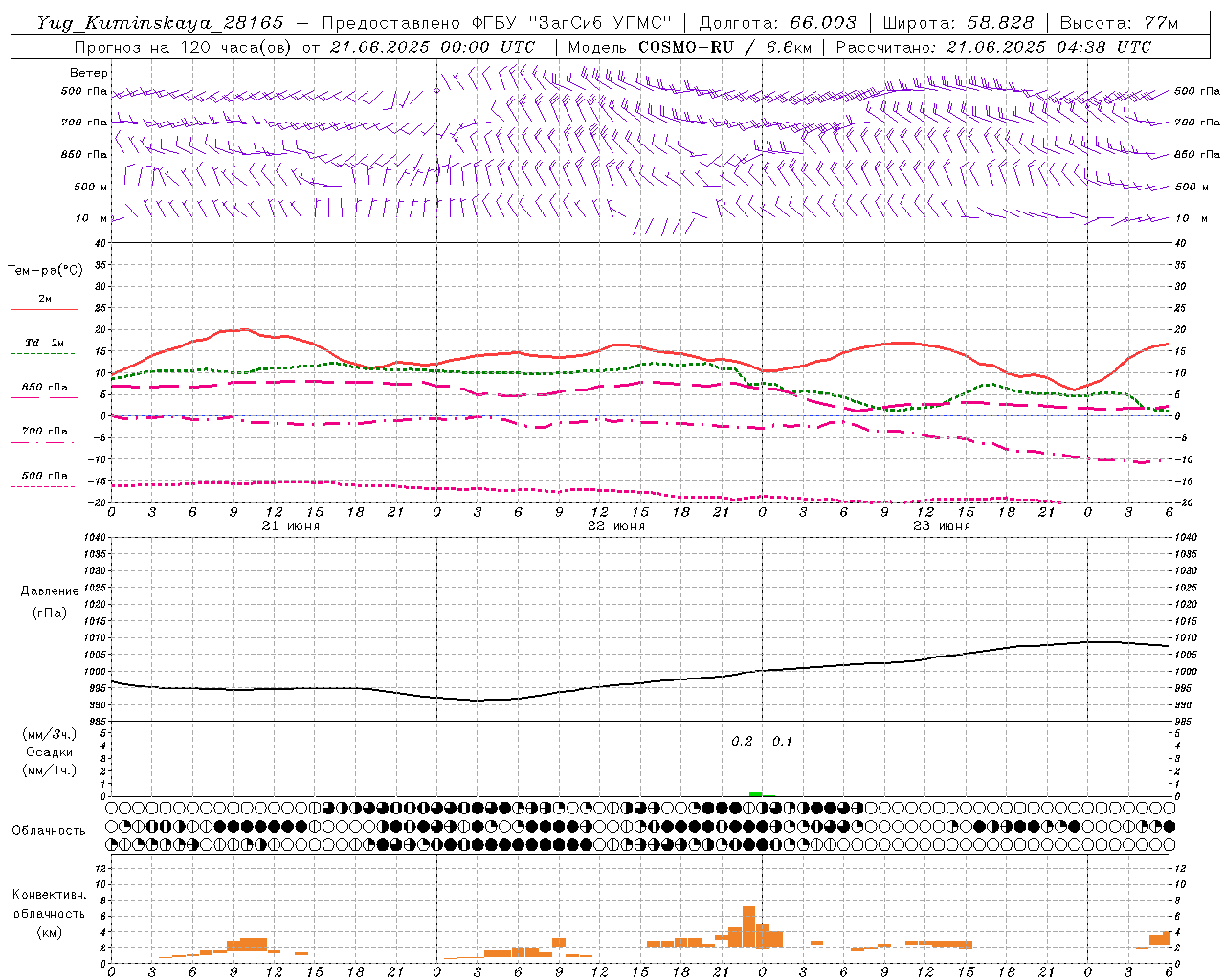Click the solid red line sample under 2м
The height and width of the screenshot is (980, 1225).
click(x=44, y=309)
